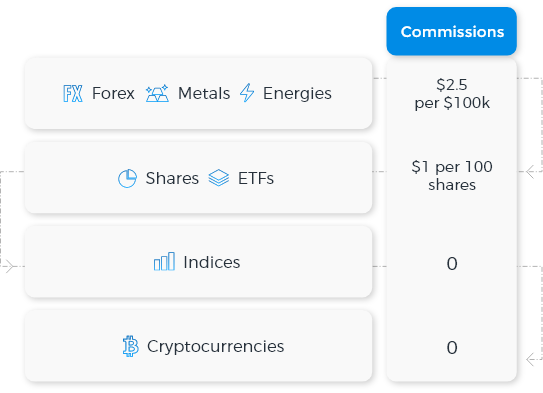Select the Metals label
Screen dimensions: 543x393
pyautogui.click(x=204, y=93)
